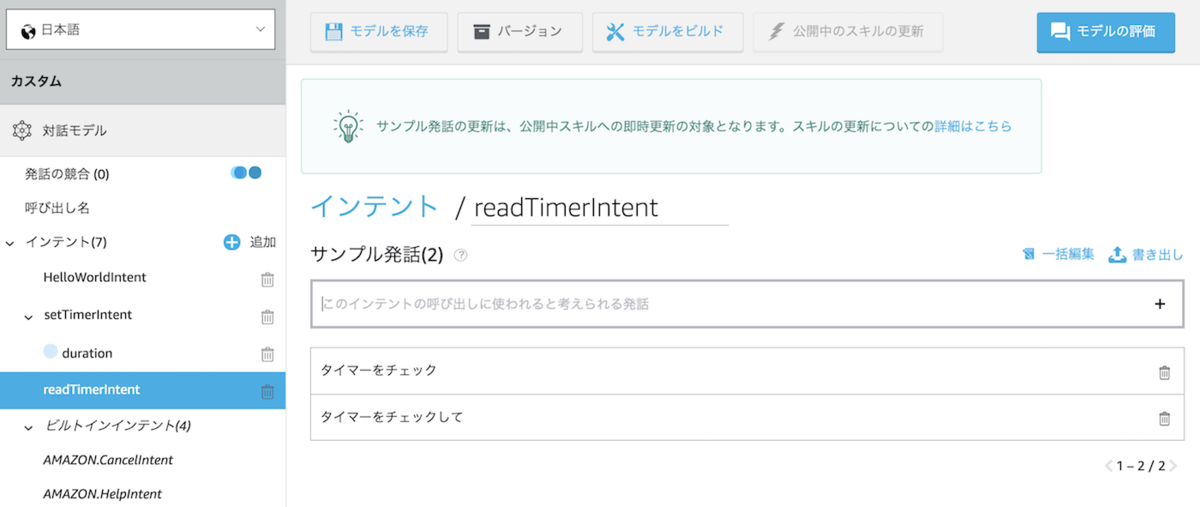Screen dimensions: 1200x507
Task: Click the 追加 label to add intent
Action: click(x=262, y=242)
